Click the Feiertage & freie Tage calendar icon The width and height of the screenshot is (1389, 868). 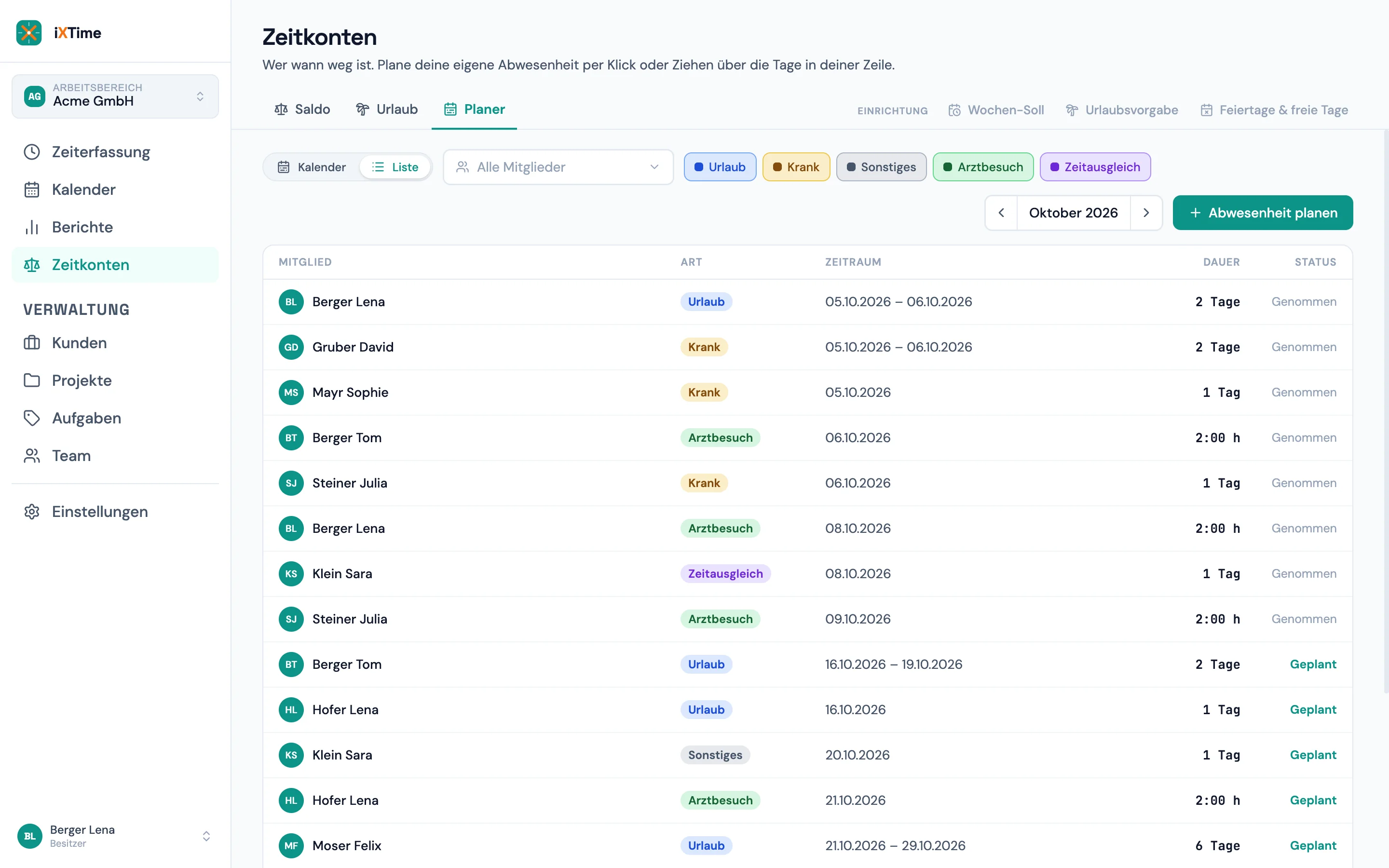point(1207,110)
